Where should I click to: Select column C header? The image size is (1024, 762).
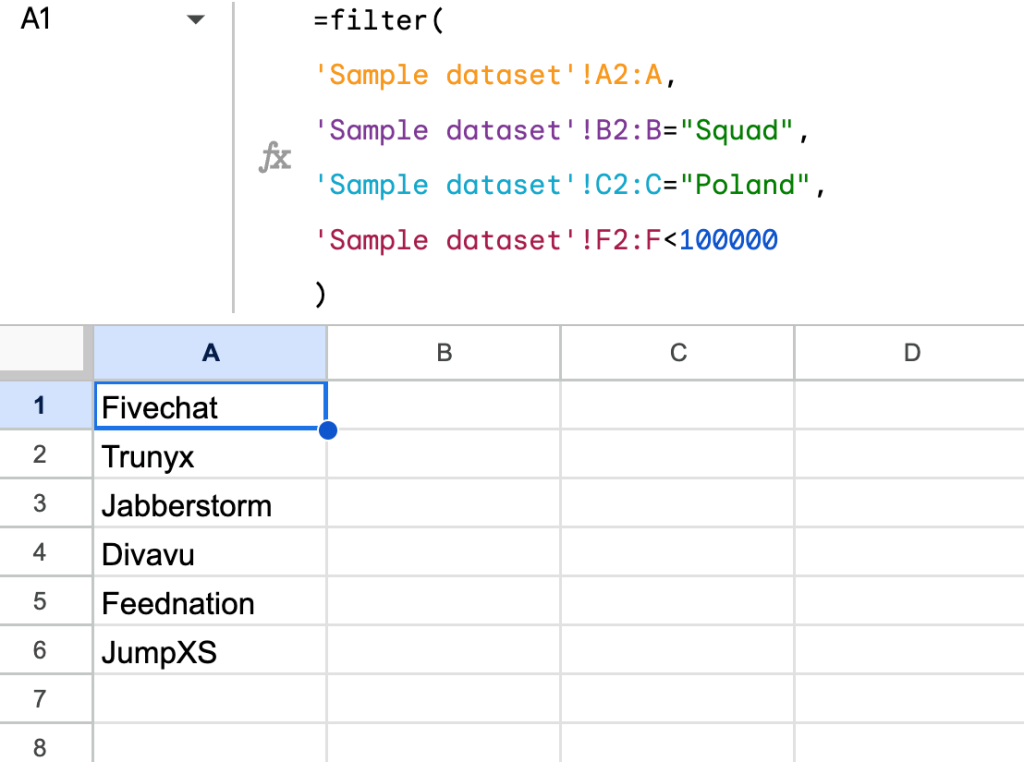click(x=678, y=352)
